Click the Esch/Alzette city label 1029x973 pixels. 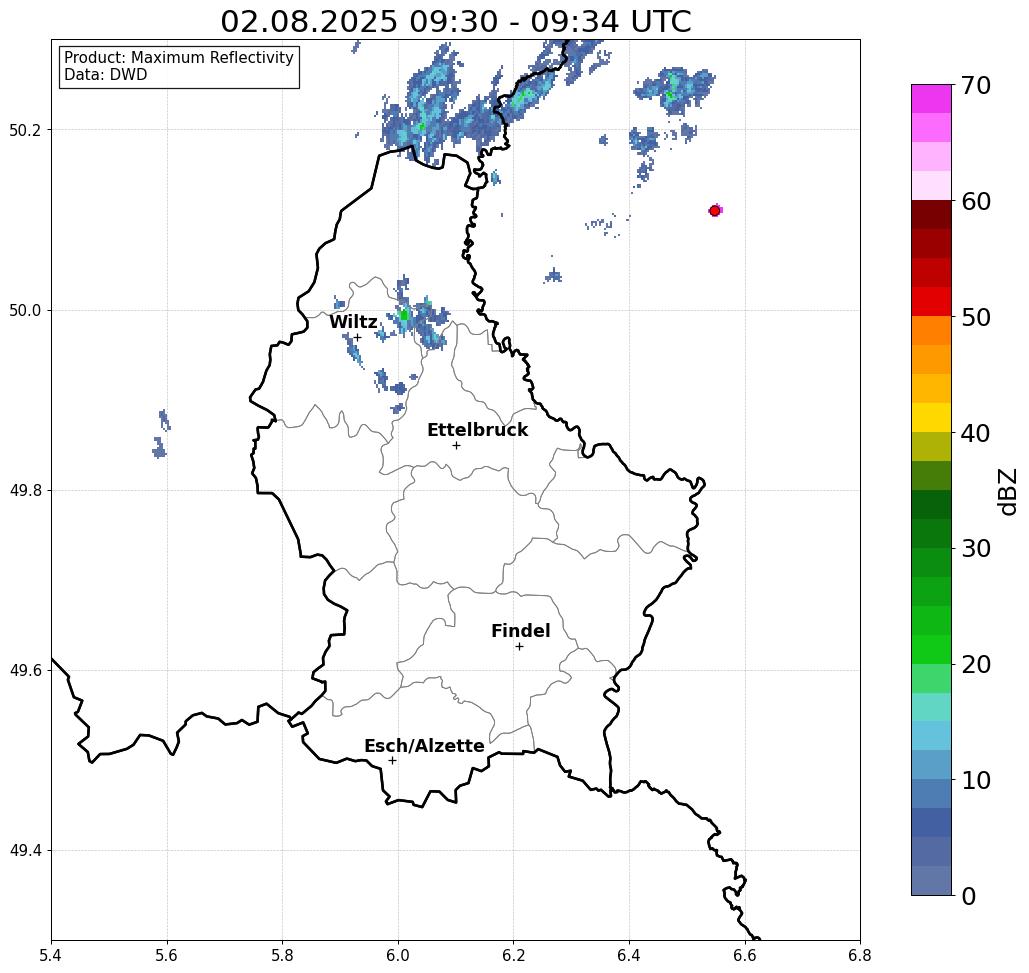coord(424,746)
